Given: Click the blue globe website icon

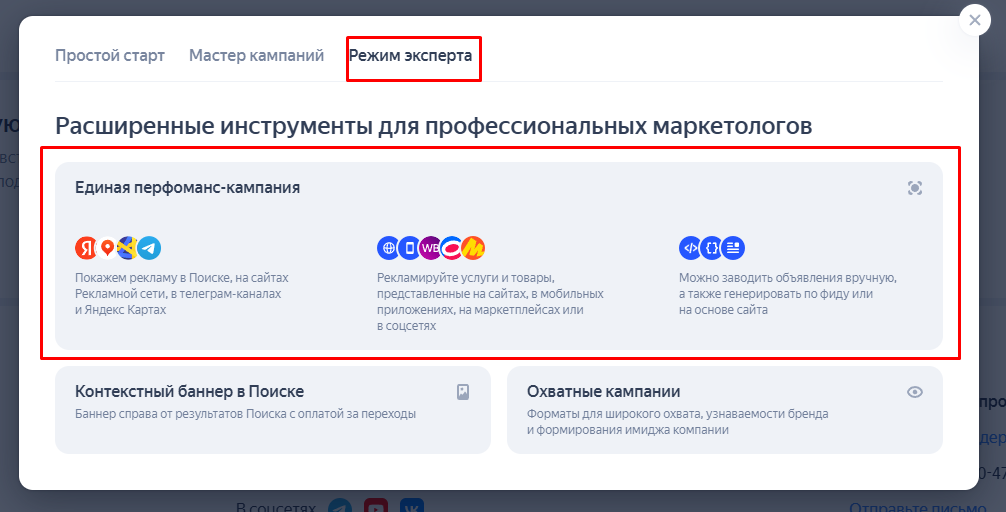Looking at the screenshot, I should click(388, 248).
